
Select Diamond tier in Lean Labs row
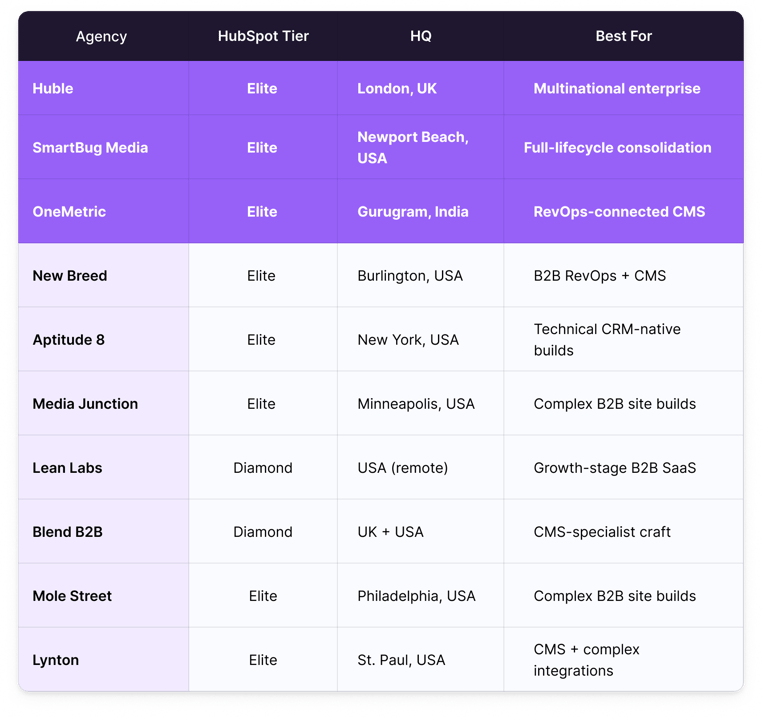click(x=262, y=468)
